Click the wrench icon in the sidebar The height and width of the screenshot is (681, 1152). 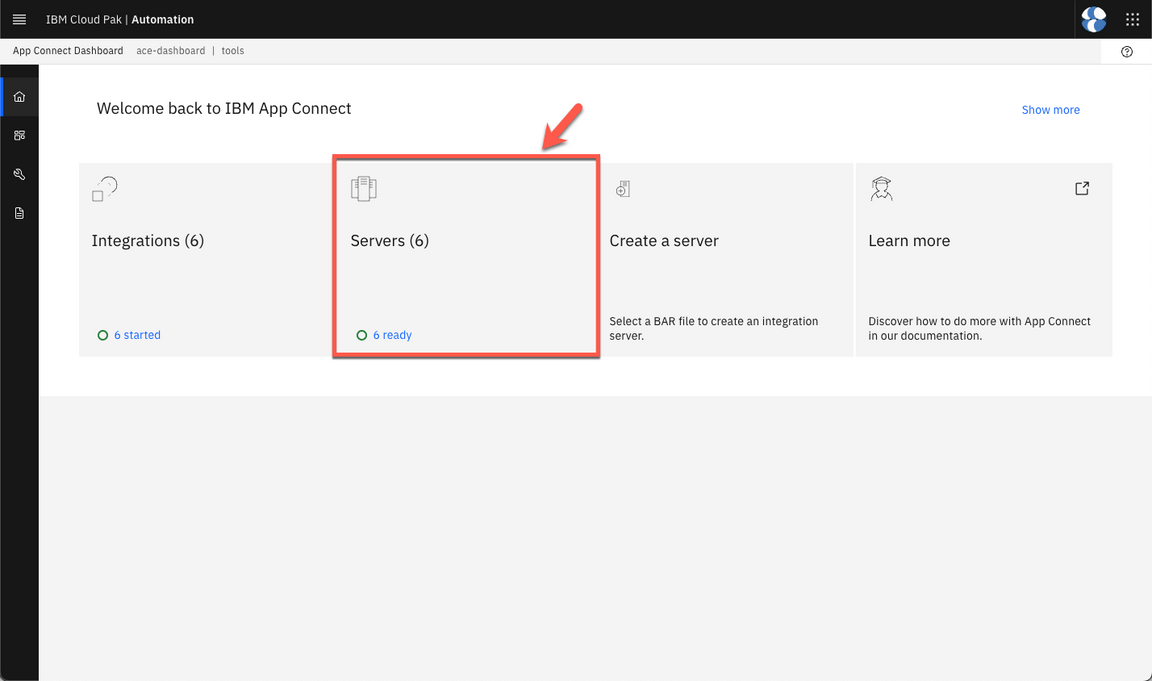[x=19, y=174]
